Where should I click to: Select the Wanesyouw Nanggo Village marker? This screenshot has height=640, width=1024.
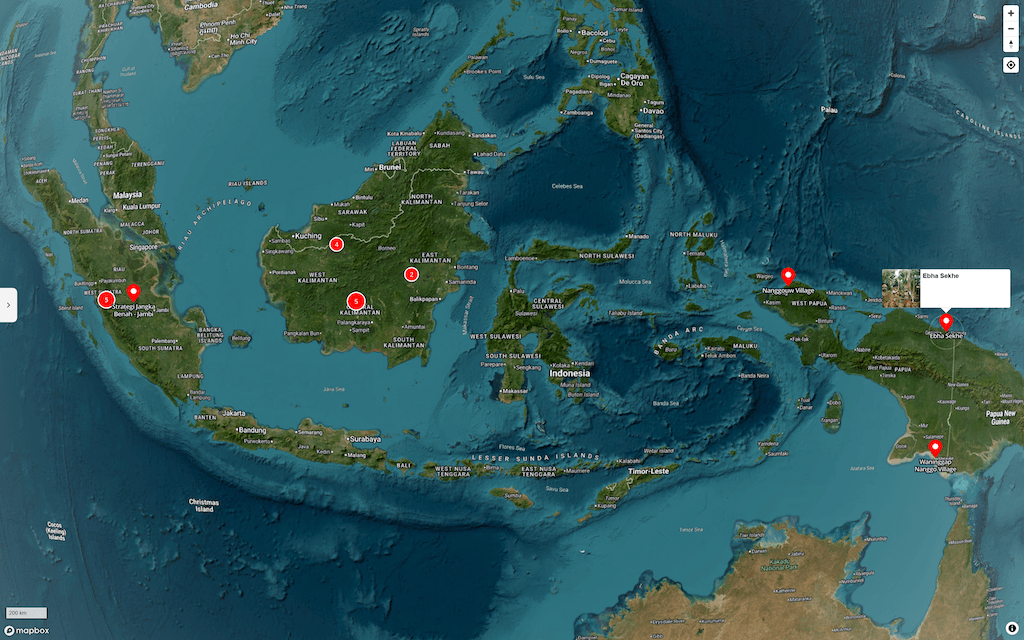click(937, 445)
